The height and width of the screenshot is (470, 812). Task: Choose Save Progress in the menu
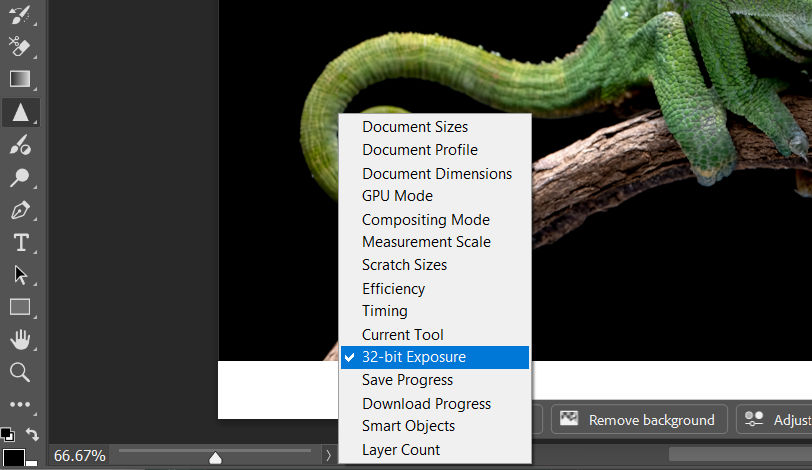(435, 380)
